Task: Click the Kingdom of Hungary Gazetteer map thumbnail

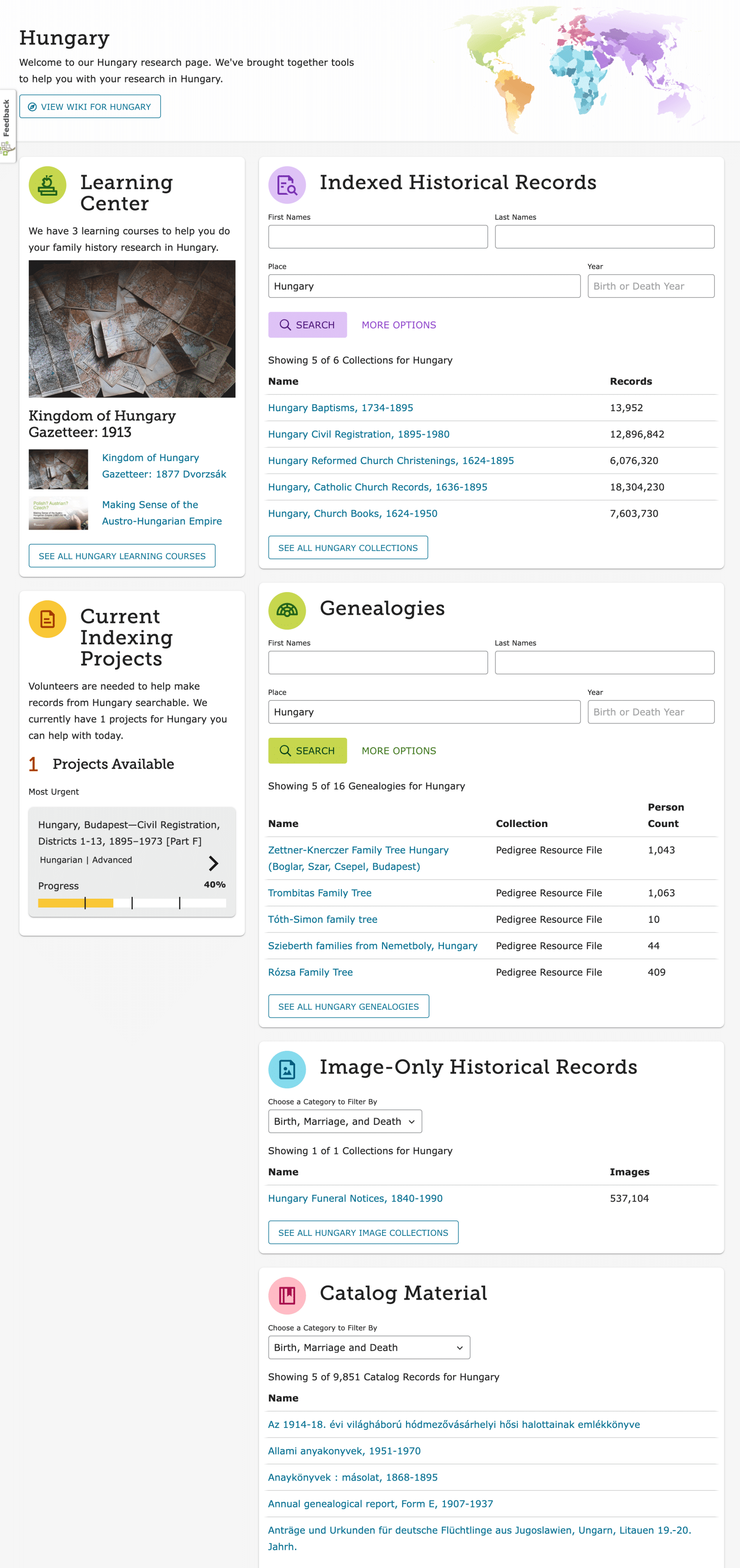Action: (131, 329)
